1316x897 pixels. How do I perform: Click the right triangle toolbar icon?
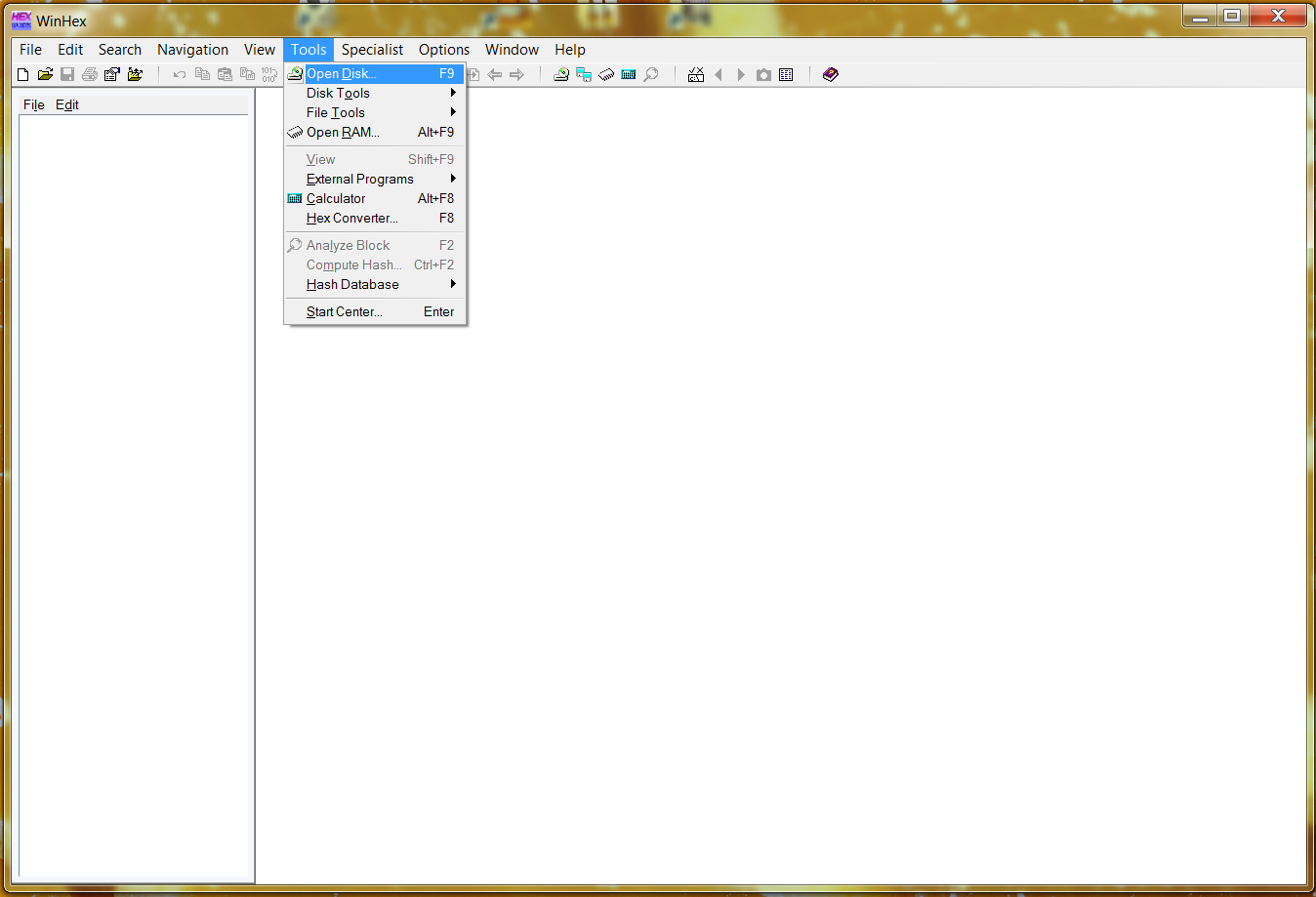tap(741, 74)
